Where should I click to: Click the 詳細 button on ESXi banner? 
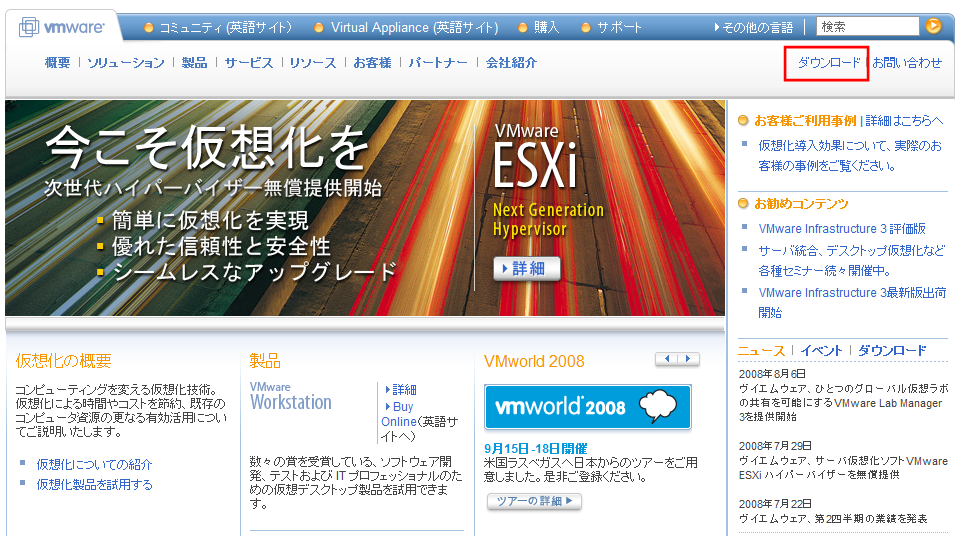point(527,269)
